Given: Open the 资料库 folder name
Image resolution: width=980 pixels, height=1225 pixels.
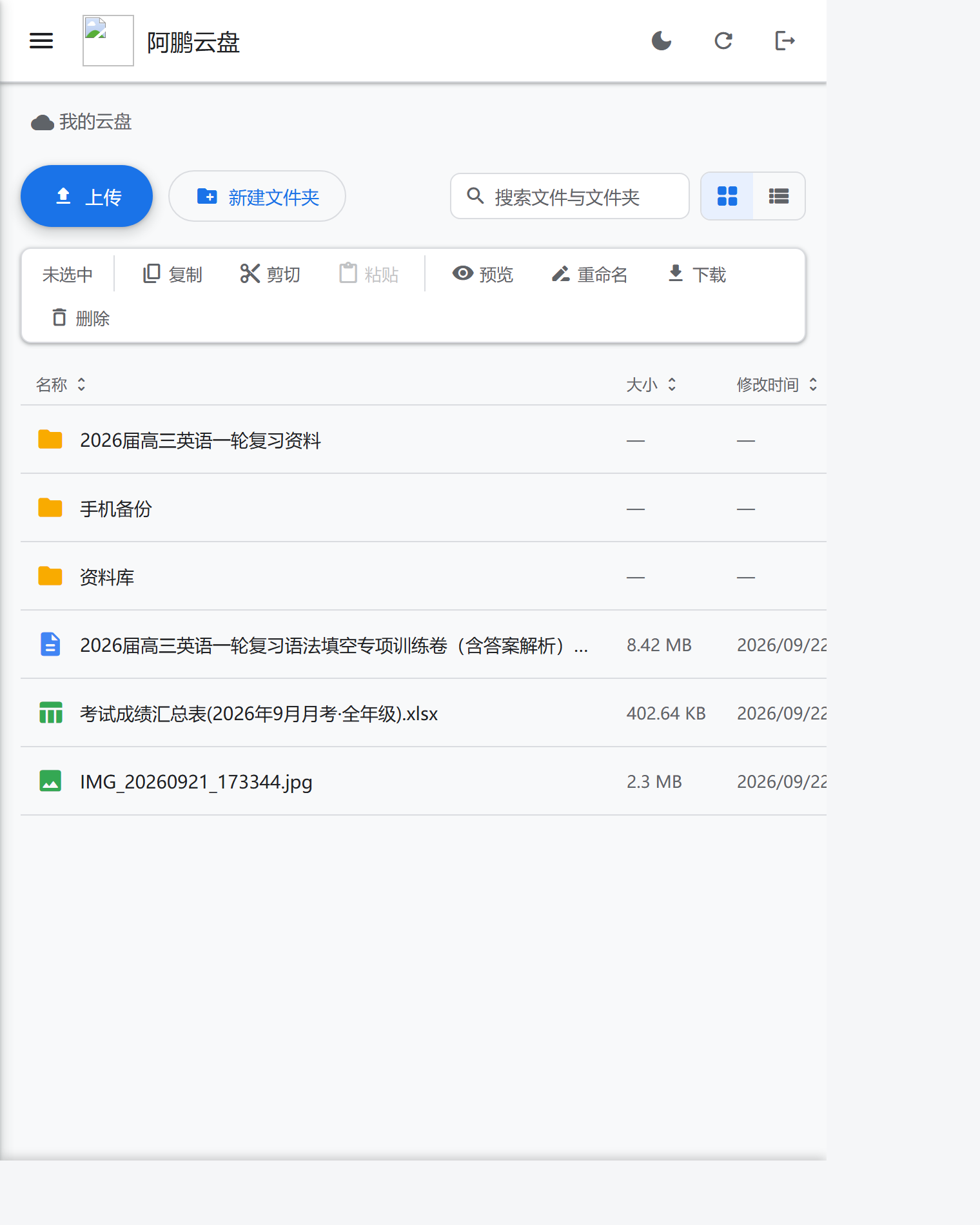Looking at the screenshot, I should coord(107,577).
